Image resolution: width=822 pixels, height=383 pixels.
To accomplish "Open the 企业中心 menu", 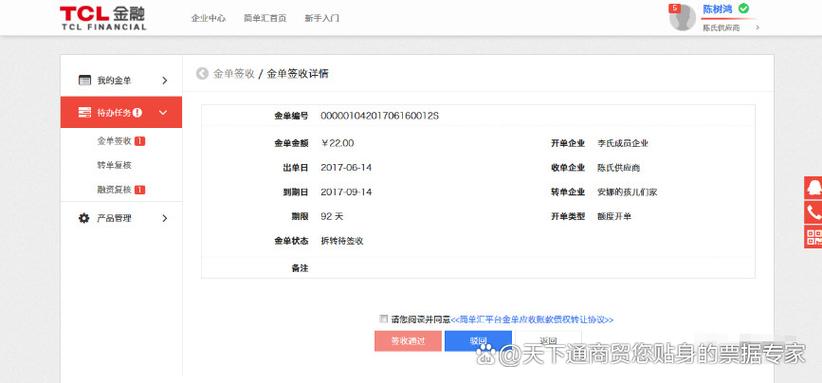I will [x=208, y=18].
